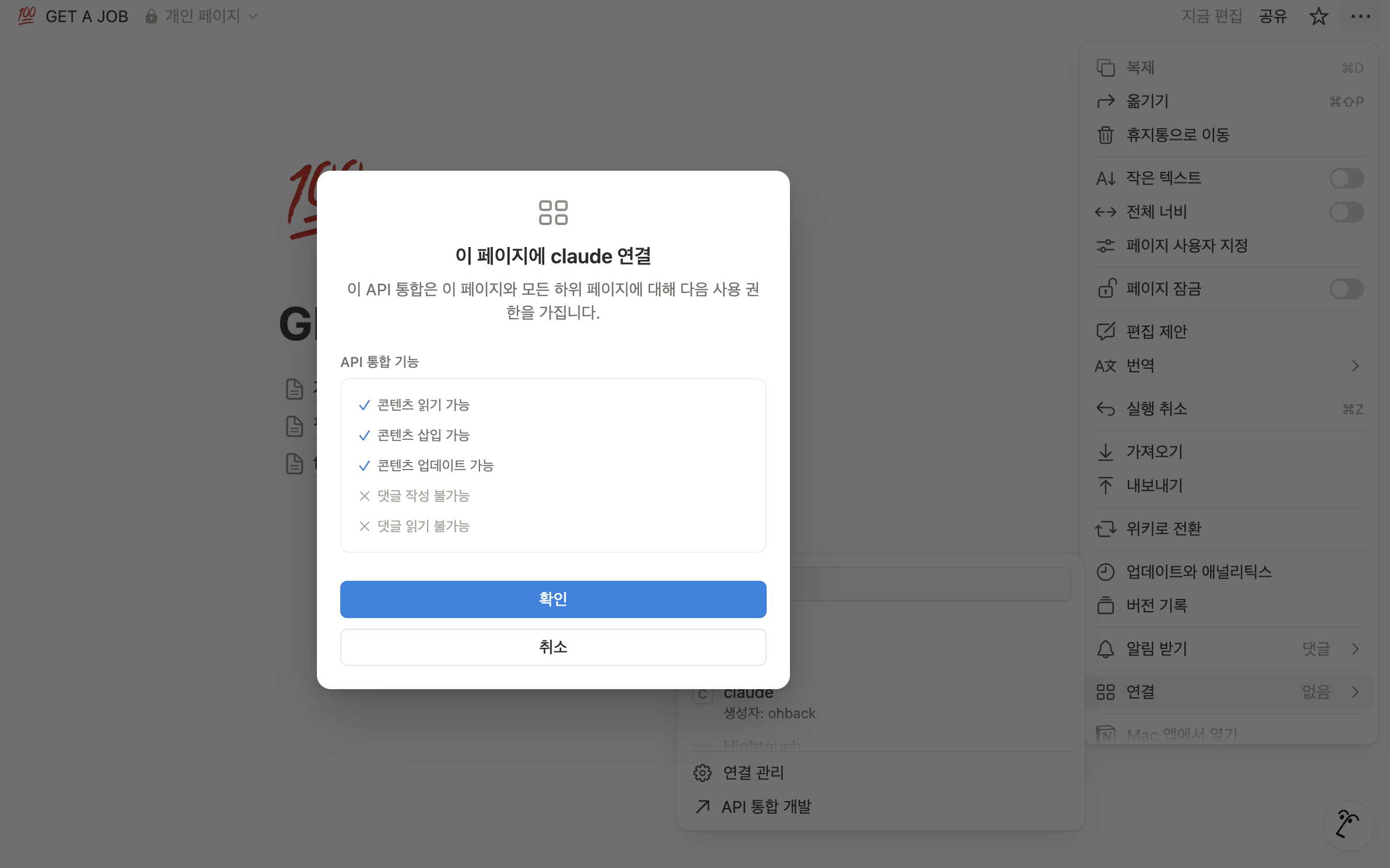
Task: Toggle the 작은 텍스트 switch
Action: [1346, 178]
